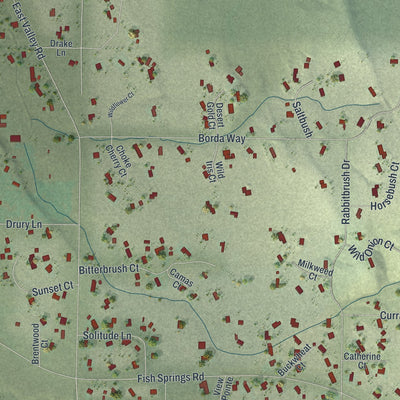Click the Milkweed Ct label

tap(315, 270)
